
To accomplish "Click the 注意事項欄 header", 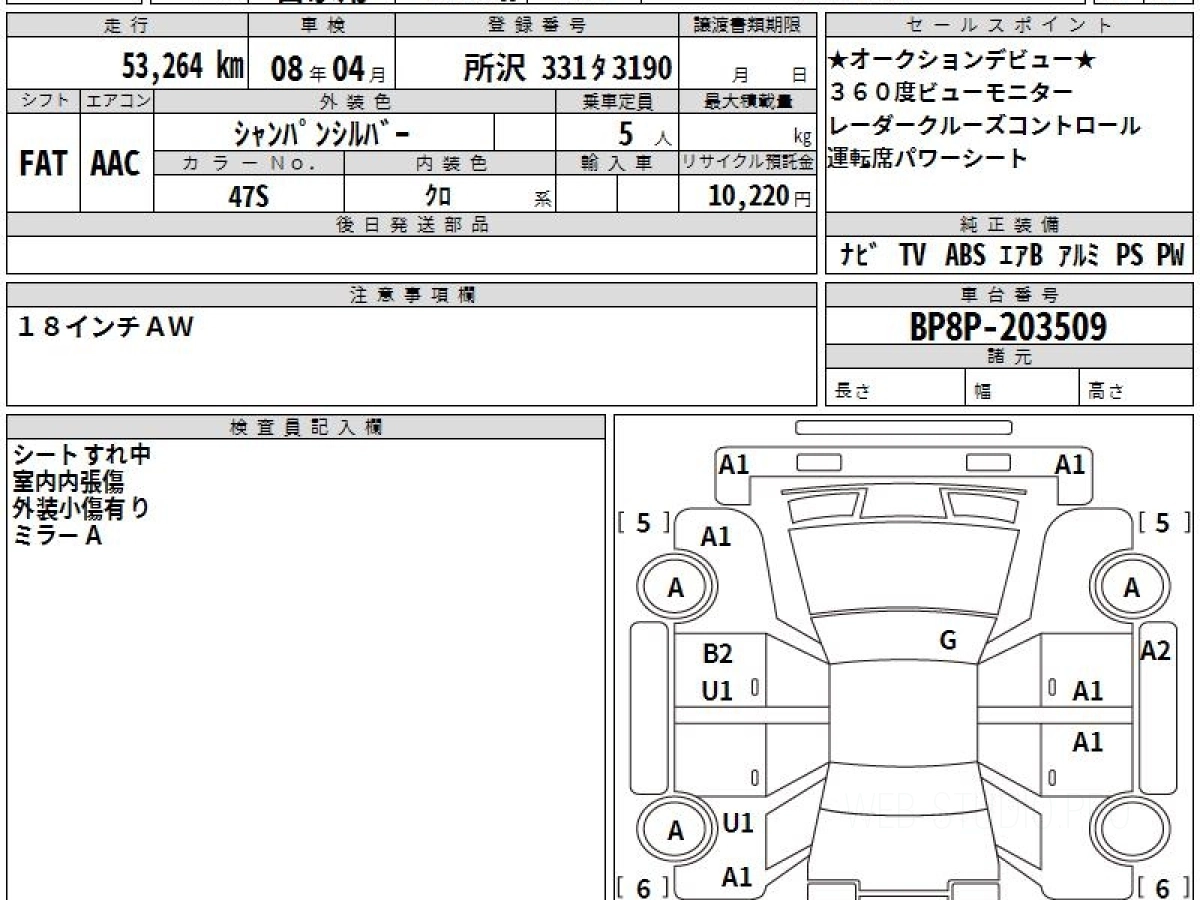I will tap(412, 295).
